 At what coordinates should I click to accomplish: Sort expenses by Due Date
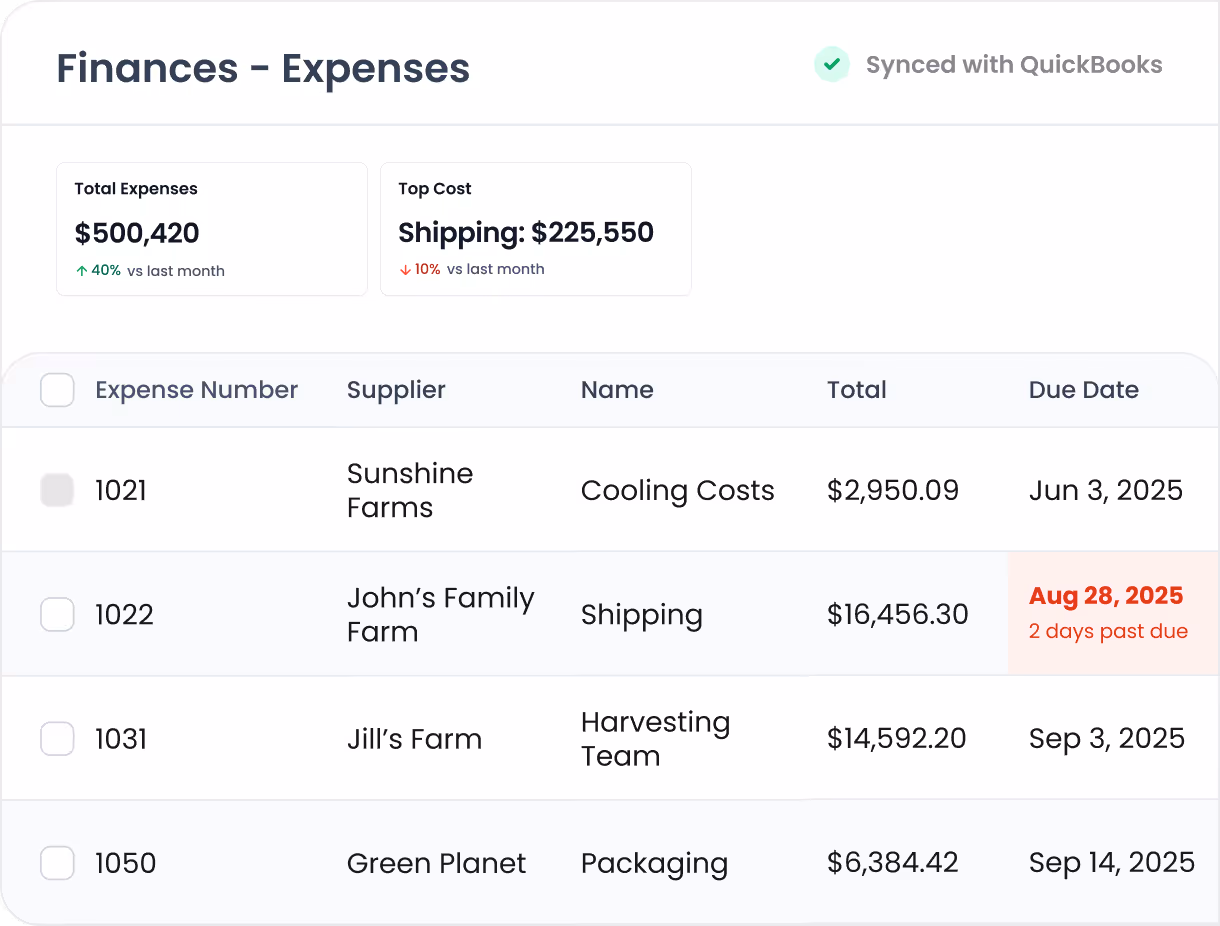[1084, 390]
